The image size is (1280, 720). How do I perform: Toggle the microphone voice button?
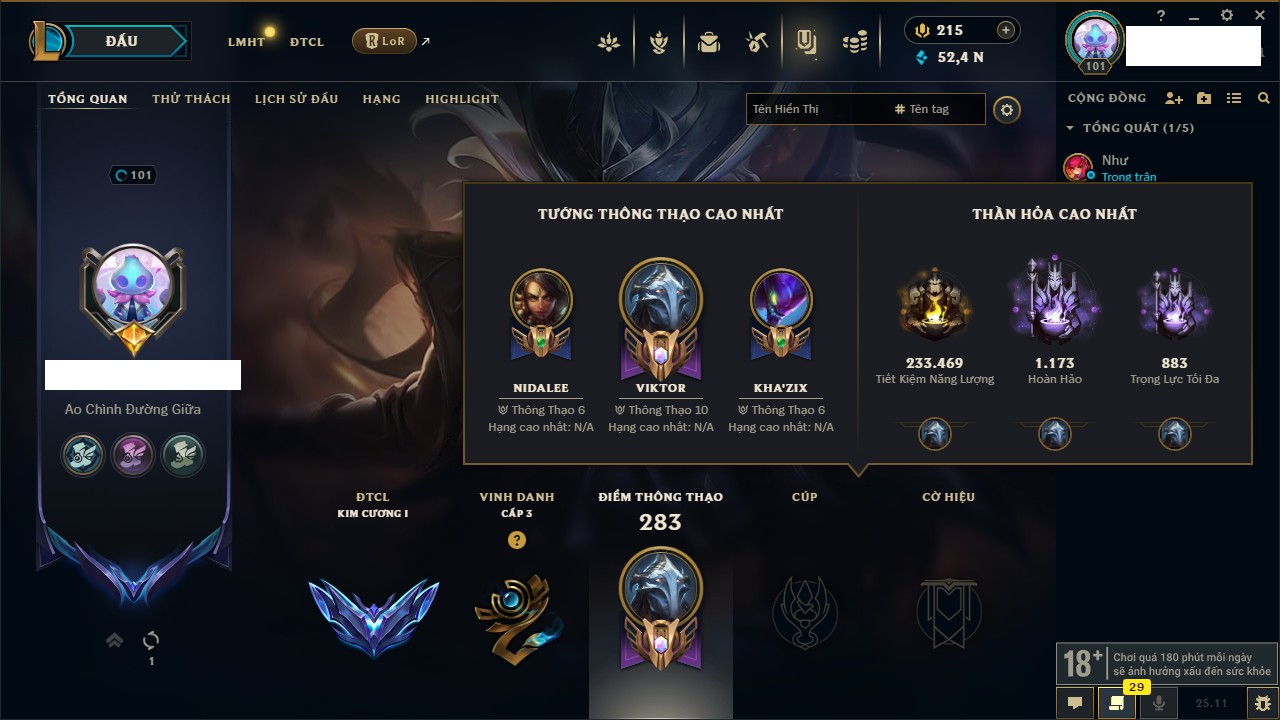click(1159, 703)
